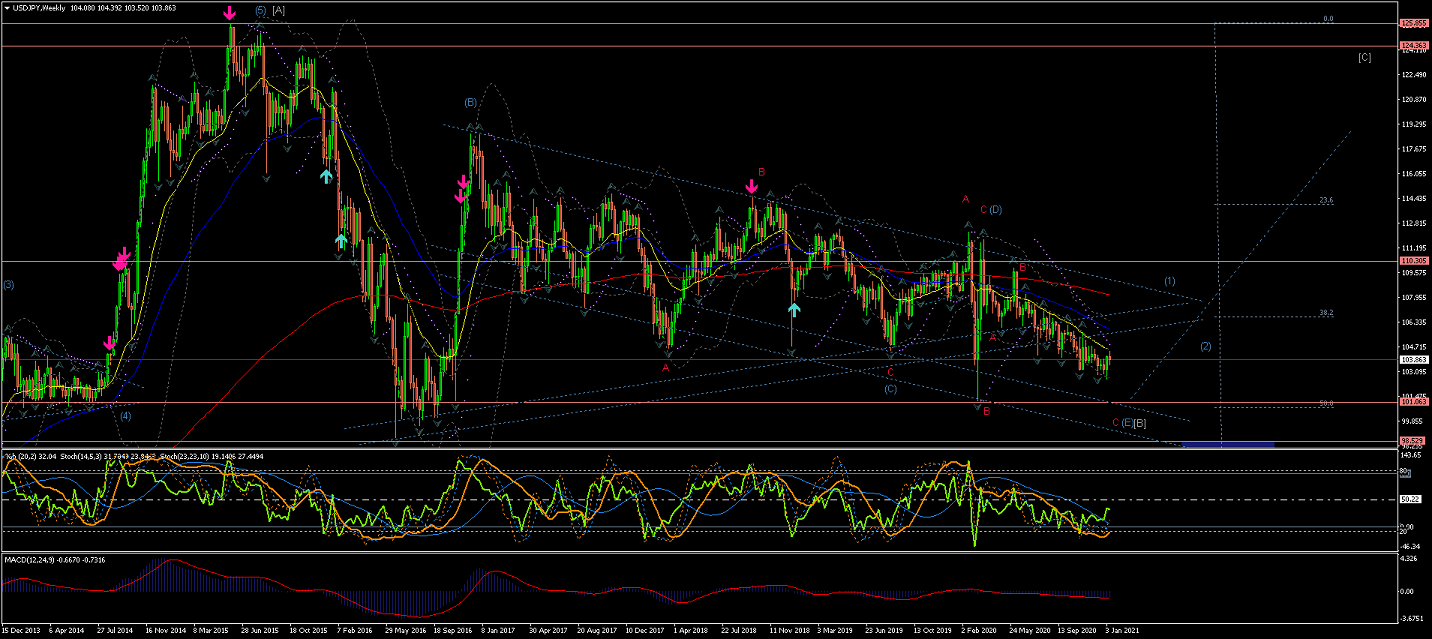Select the OHLC values beside the title
Image resolution: width=1432 pixels, height=639 pixels.
tap(124, 8)
